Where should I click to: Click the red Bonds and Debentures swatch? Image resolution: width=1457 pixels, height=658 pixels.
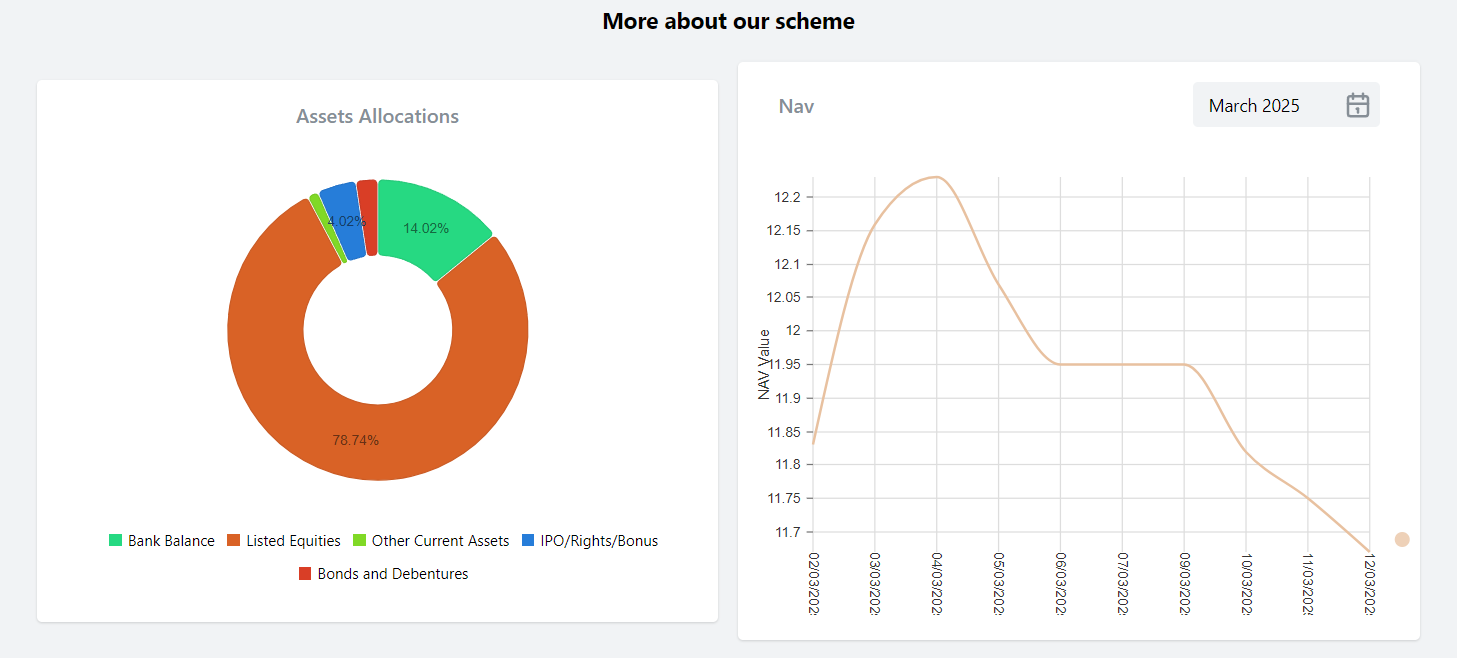coord(306,574)
